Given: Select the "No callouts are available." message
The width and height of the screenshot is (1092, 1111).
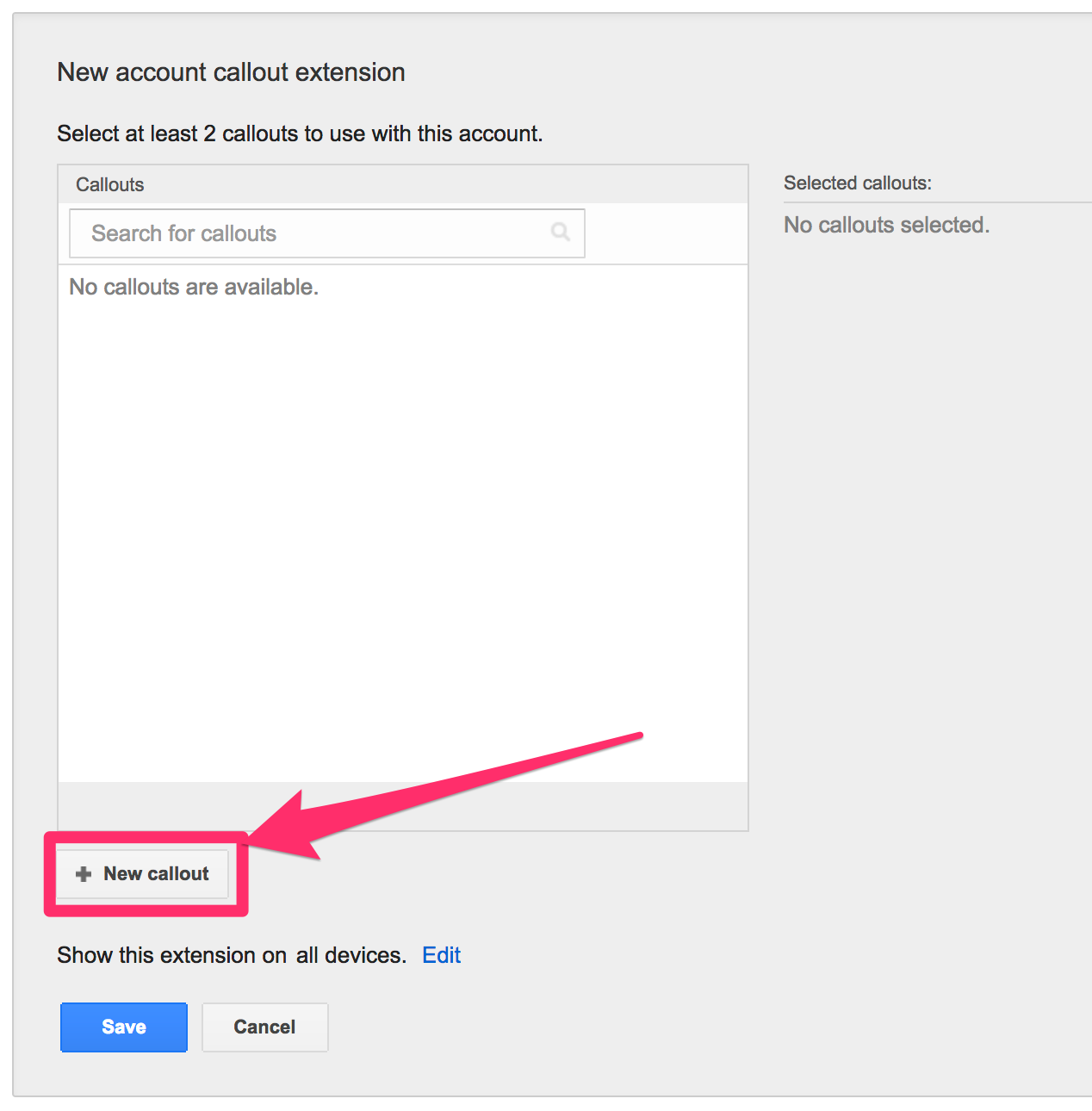Looking at the screenshot, I should pos(194,287).
